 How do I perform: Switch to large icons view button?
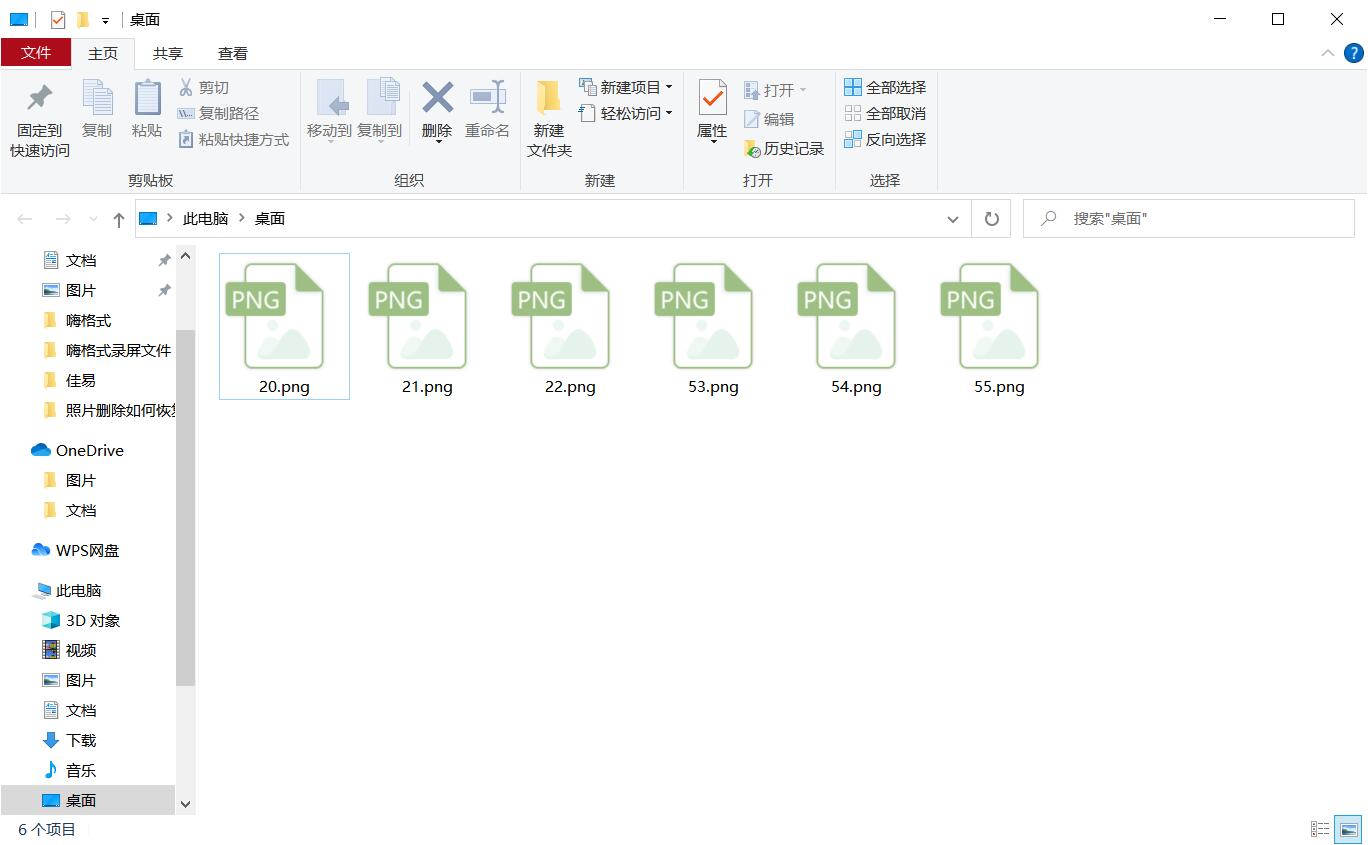coord(1349,829)
